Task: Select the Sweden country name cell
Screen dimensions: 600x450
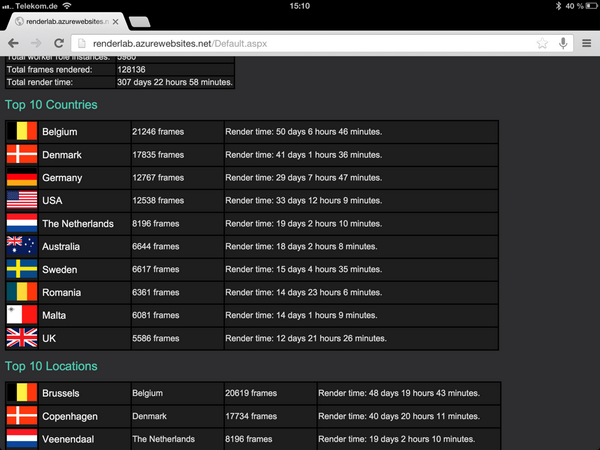Action: (85, 269)
